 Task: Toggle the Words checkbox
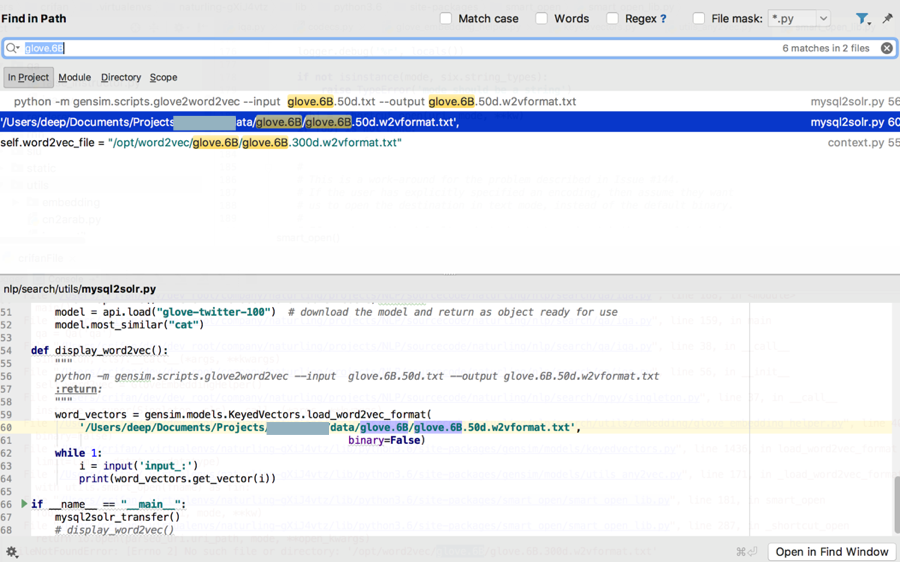pos(541,19)
